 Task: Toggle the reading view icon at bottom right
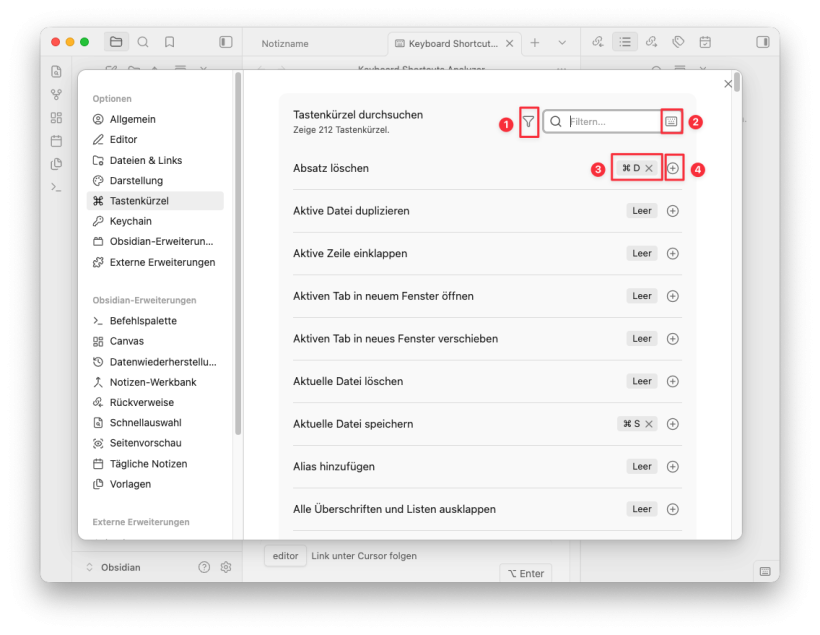764,572
